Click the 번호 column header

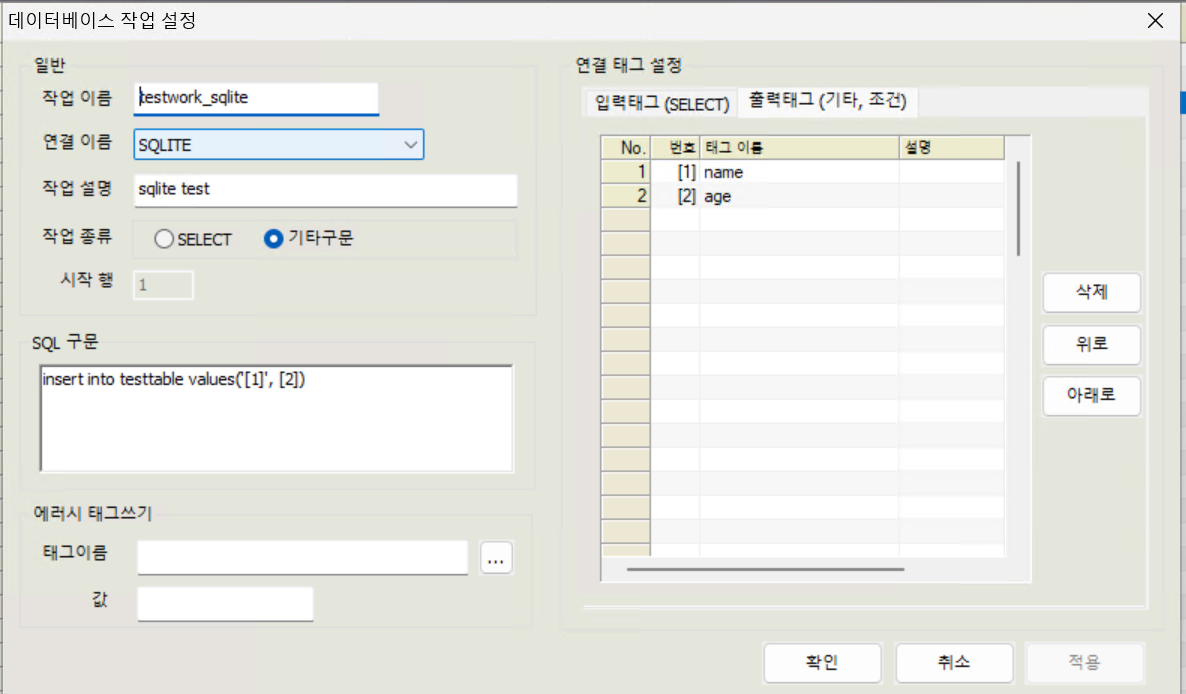675,147
